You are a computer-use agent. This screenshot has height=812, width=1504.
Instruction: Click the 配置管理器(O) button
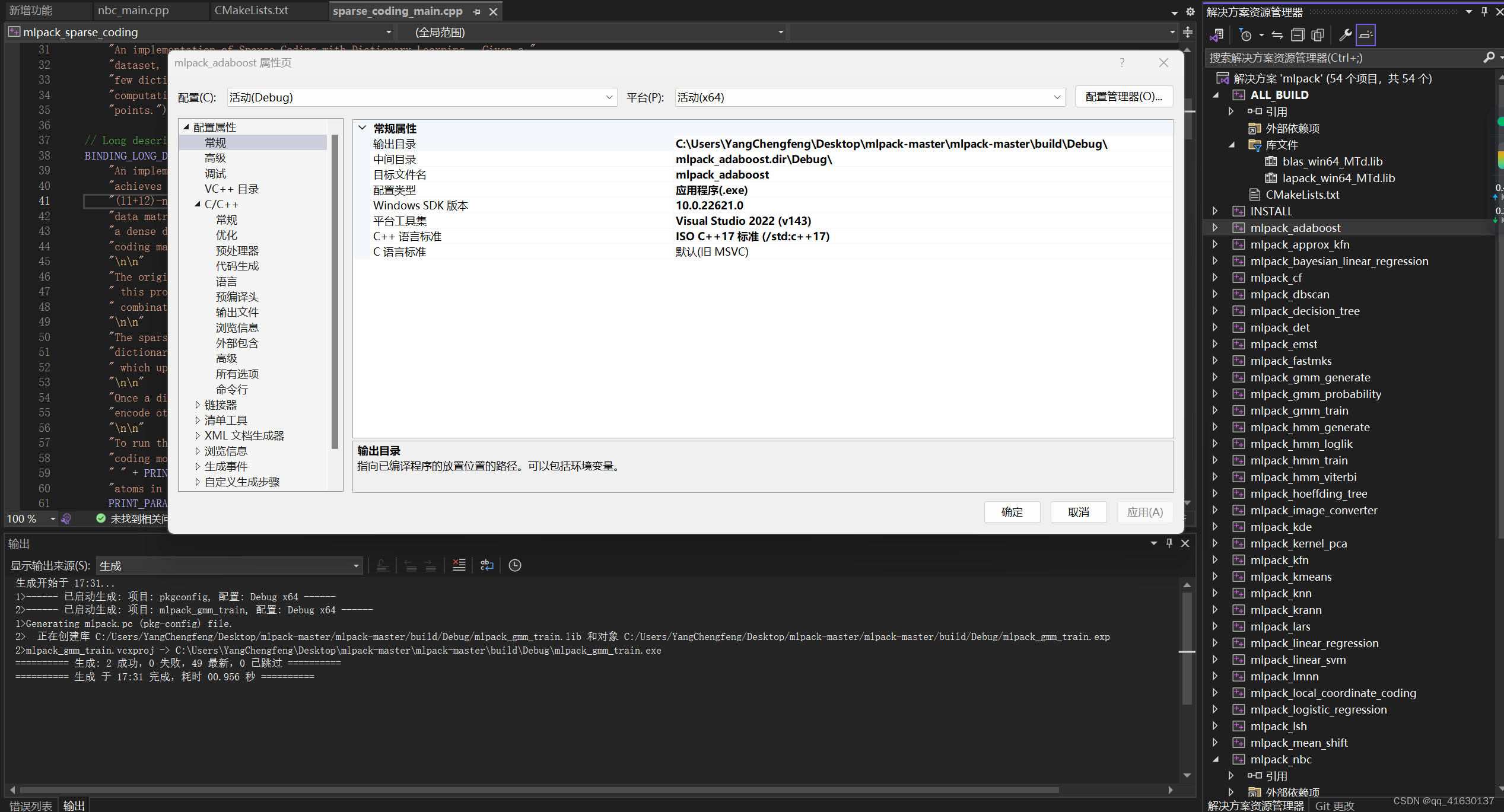click(1123, 96)
